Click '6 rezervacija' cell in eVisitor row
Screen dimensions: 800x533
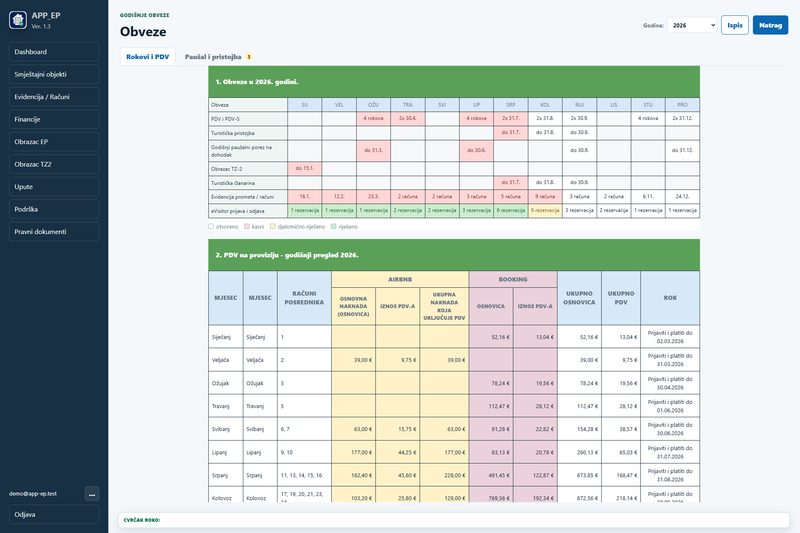pyautogui.click(x=511, y=210)
